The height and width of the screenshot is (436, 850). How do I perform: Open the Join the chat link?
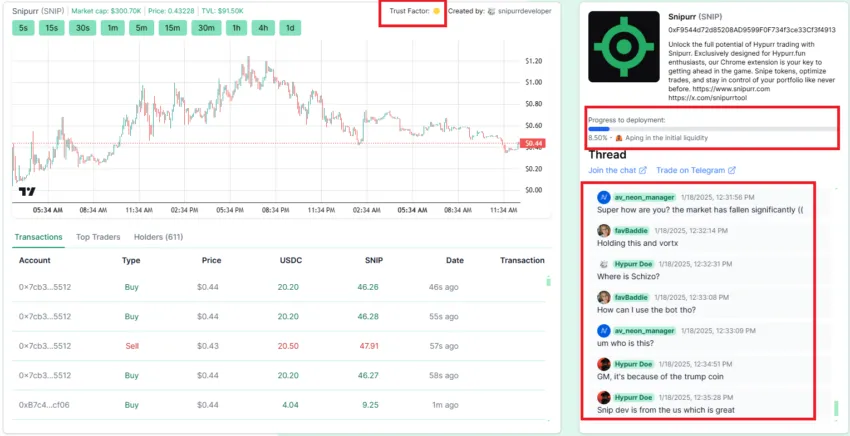tap(612, 170)
